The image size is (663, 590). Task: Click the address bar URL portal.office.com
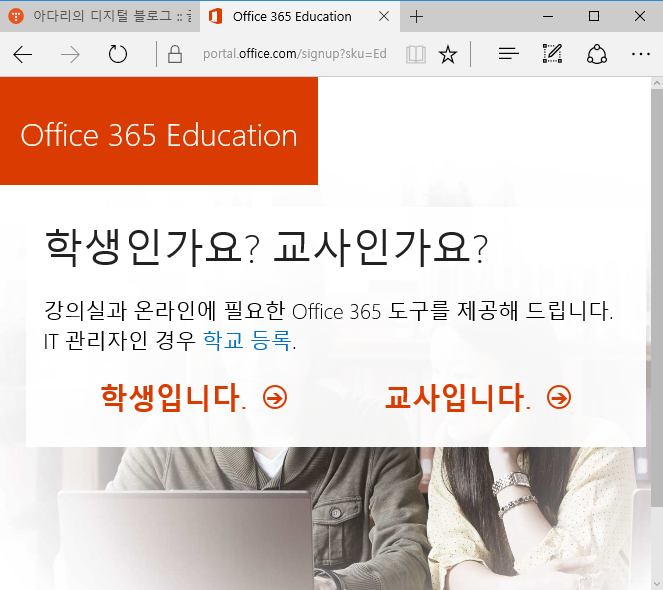click(294, 54)
